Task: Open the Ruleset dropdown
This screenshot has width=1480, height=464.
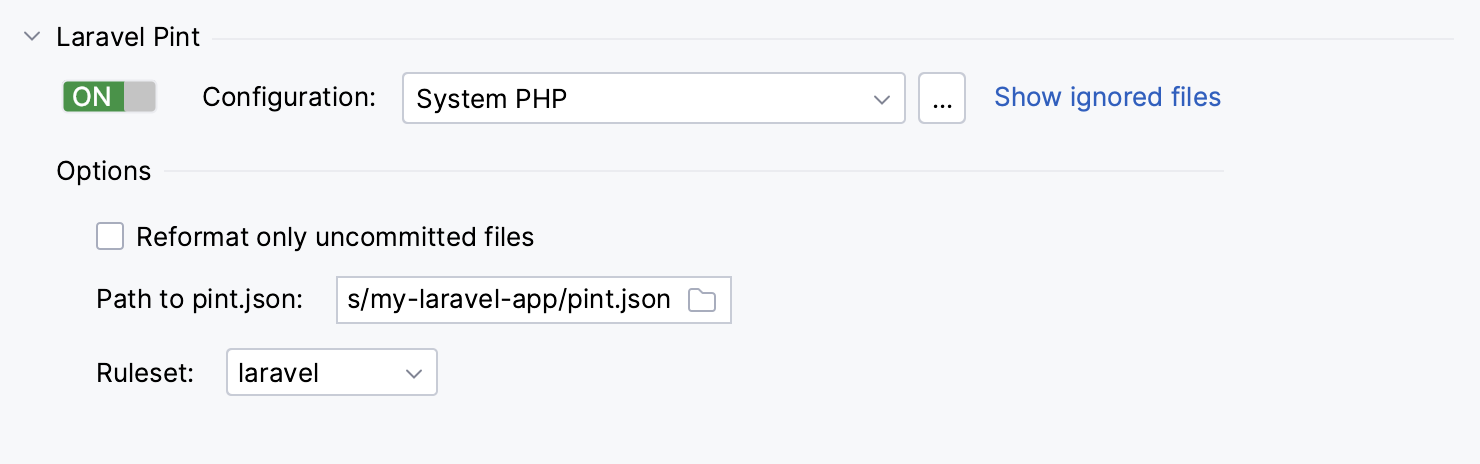Action: 332,374
